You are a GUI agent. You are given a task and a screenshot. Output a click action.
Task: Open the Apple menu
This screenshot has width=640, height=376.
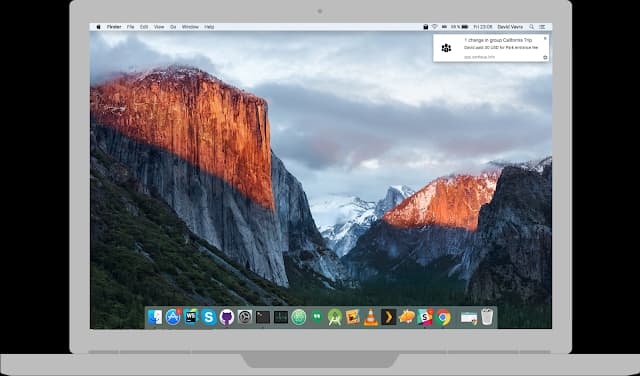[98, 27]
